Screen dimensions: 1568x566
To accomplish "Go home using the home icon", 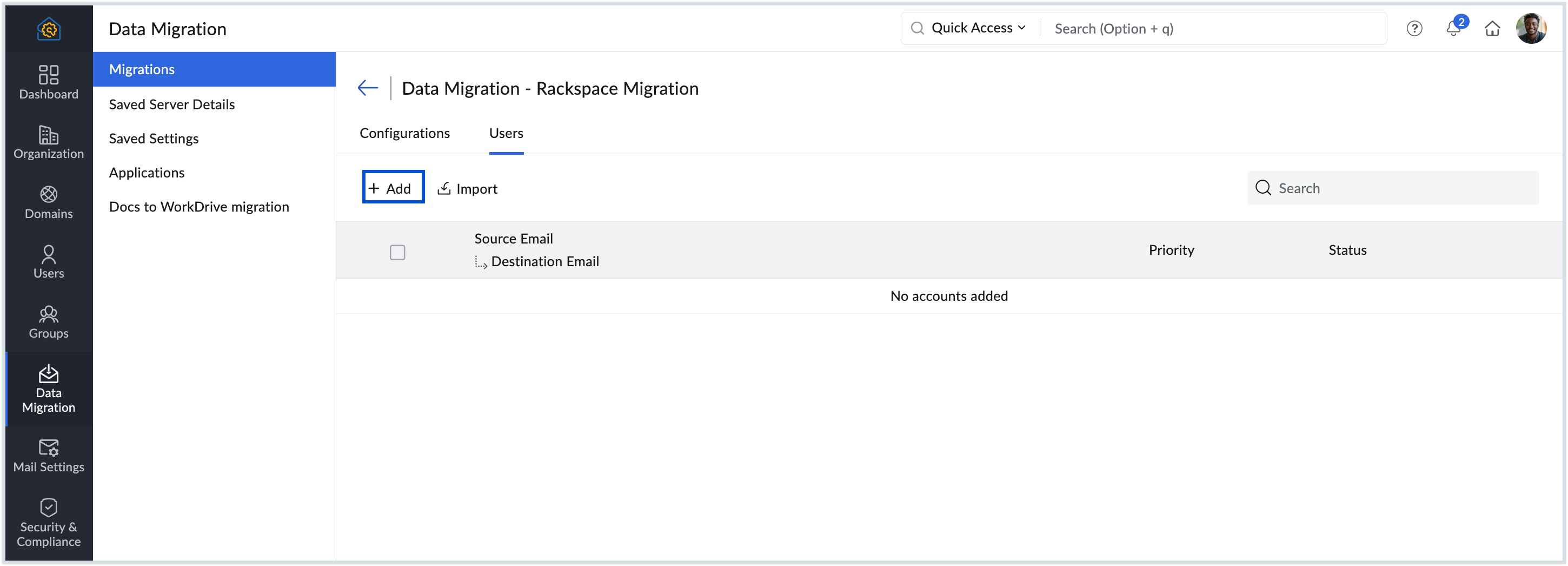I will click(x=1492, y=28).
